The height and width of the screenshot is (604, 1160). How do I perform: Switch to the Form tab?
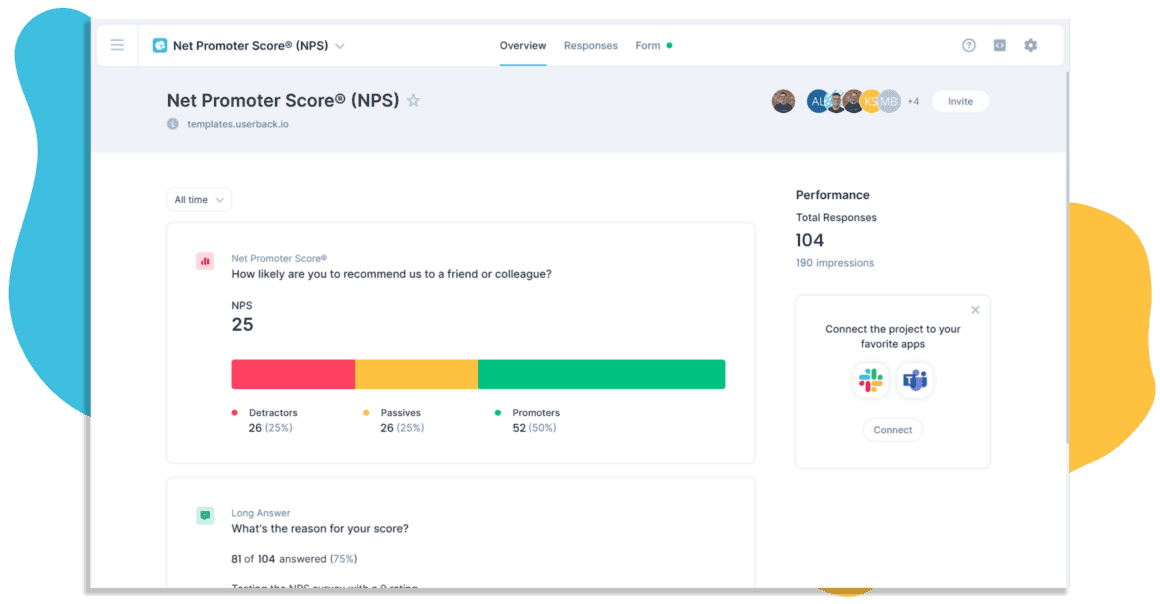pos(648,46)
